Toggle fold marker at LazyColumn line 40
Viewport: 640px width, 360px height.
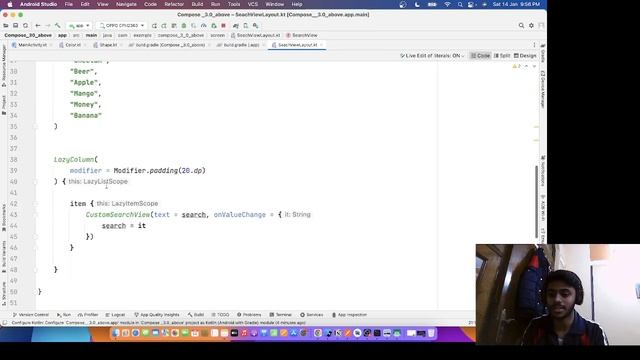click(x=35, y=182)
